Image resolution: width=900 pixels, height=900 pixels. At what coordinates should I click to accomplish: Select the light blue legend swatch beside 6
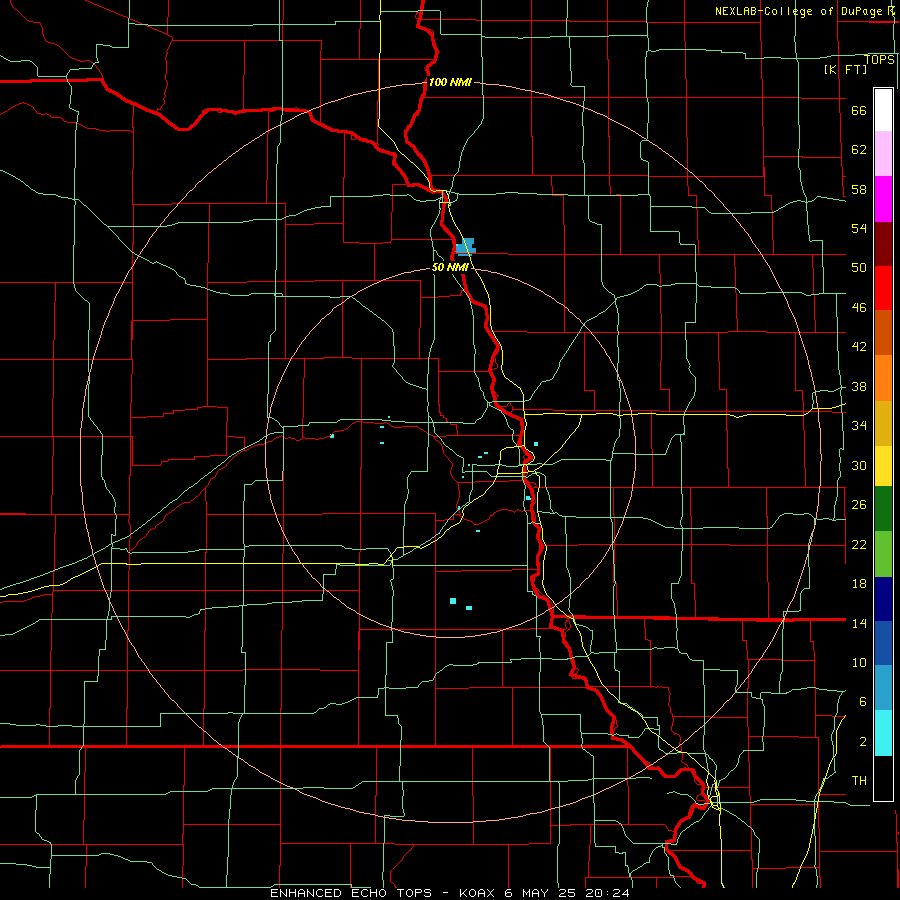883,688
